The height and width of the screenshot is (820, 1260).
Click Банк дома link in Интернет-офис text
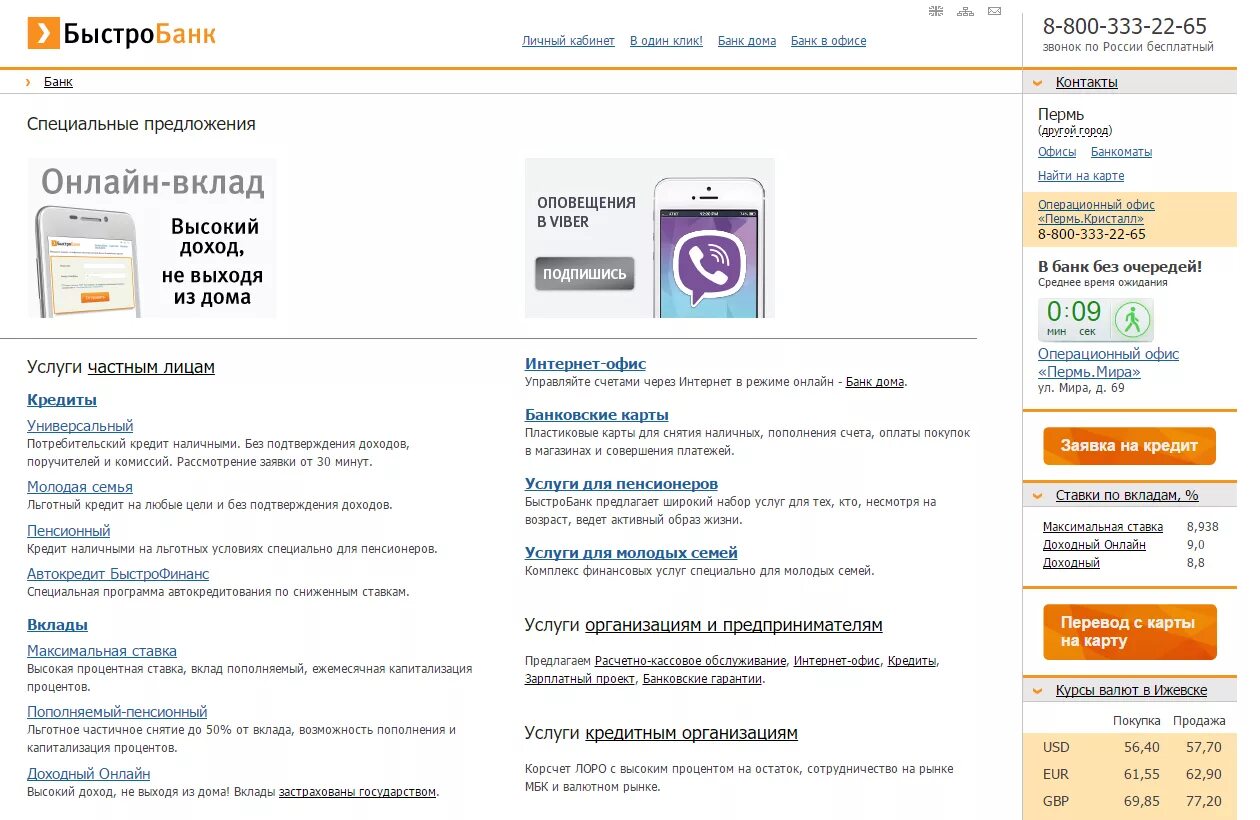click(875, 382)
